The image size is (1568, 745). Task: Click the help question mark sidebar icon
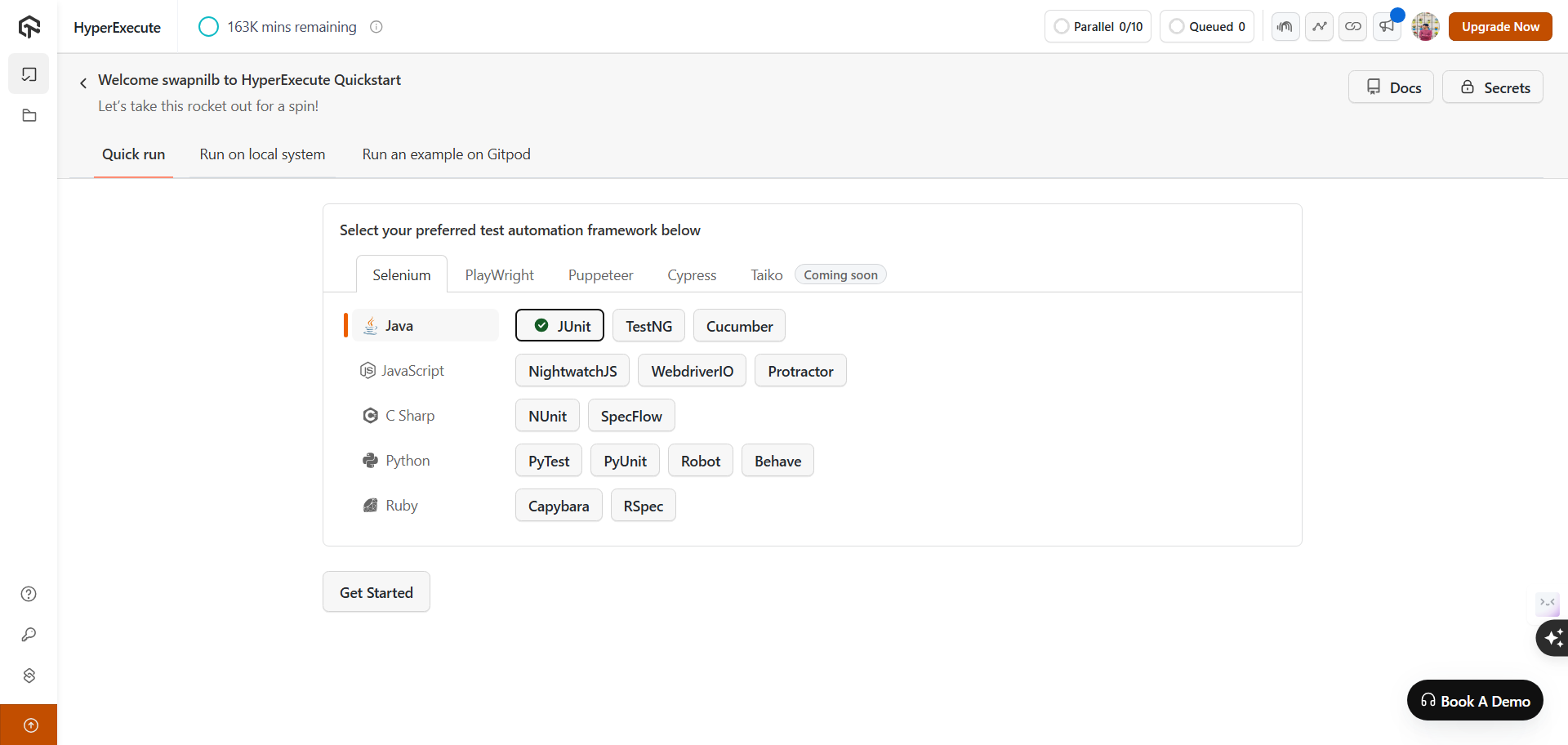(29, 594)
